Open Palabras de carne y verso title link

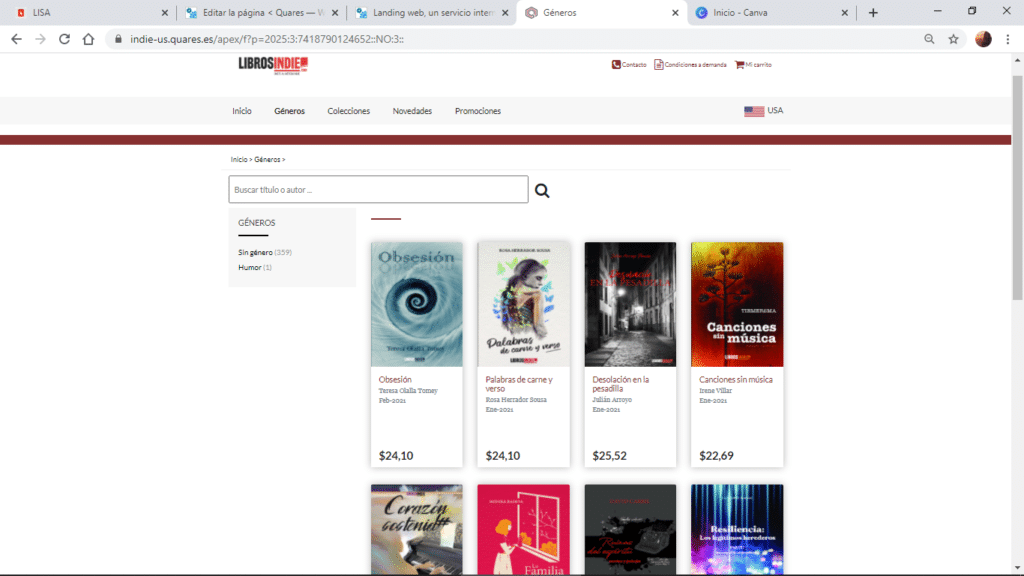tap(519, 384)
